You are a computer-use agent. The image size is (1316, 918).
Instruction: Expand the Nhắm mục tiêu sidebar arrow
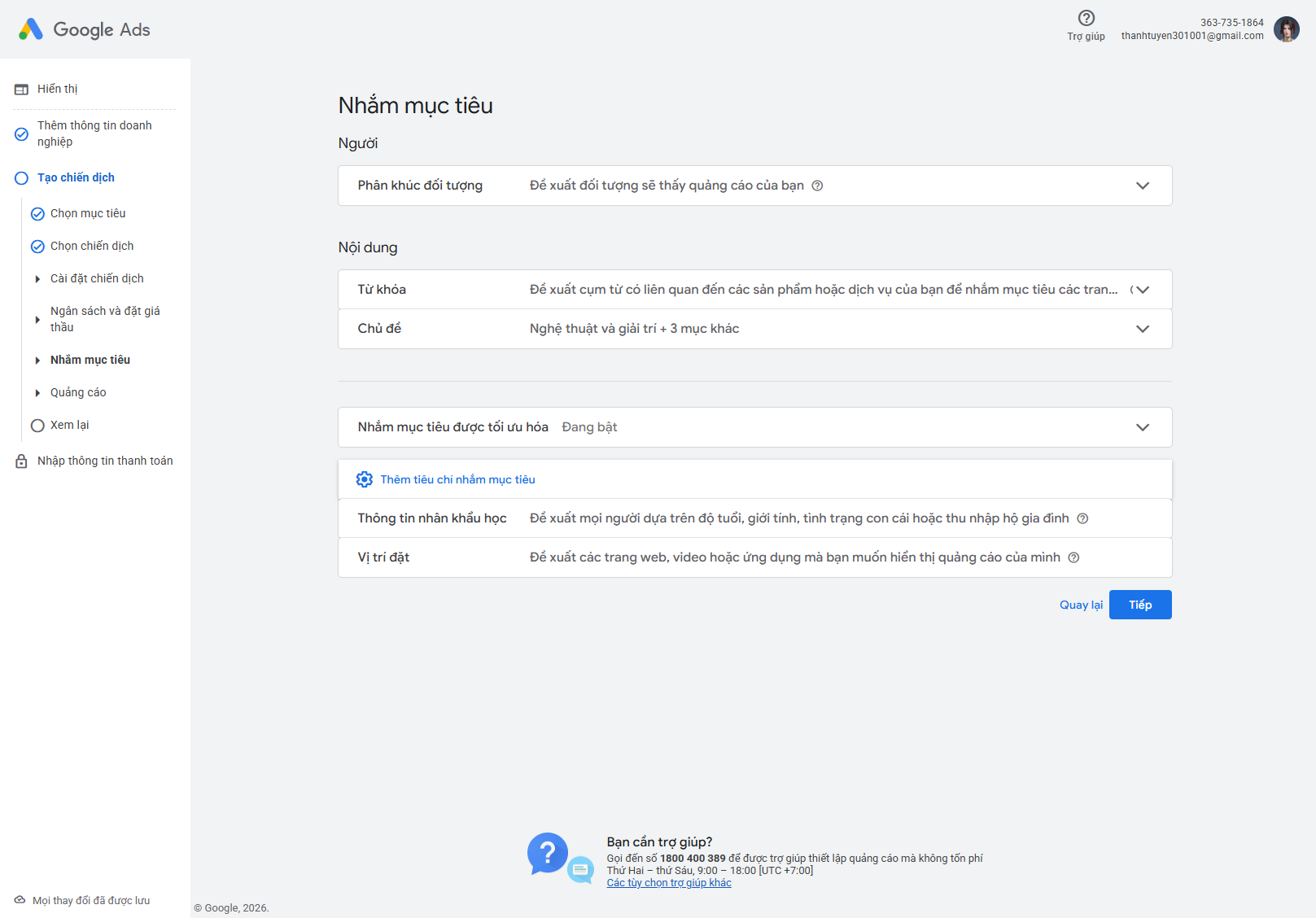tap(37, 361)
